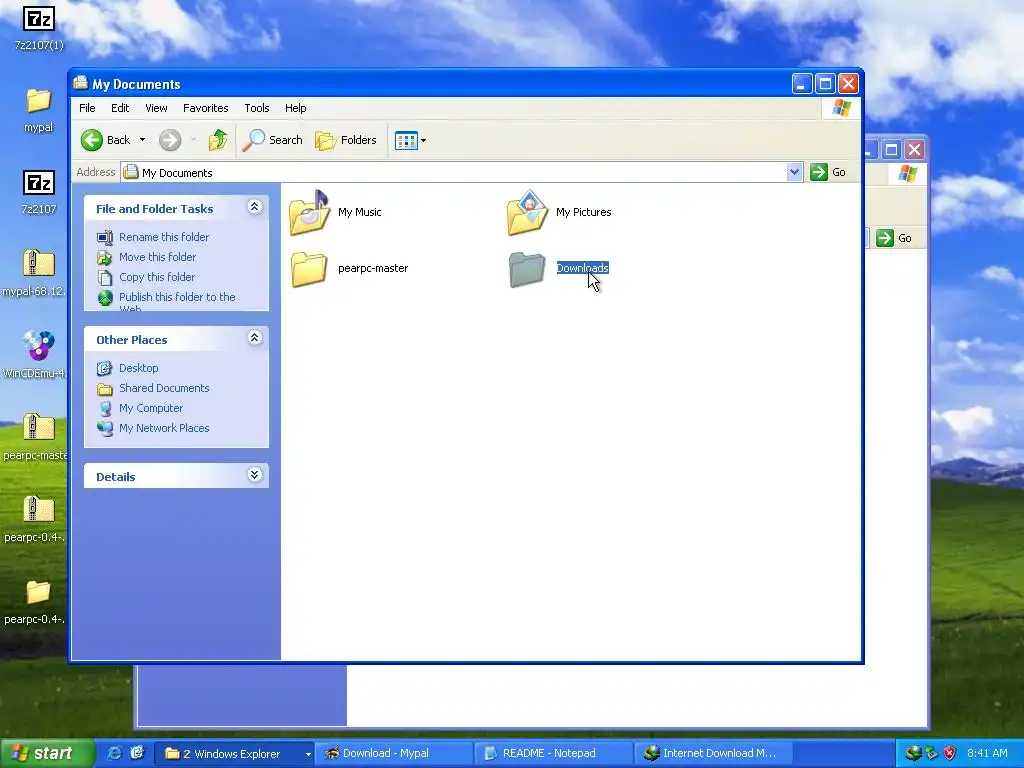Screen dimensions: 1024x768
Task: Click the My Pictures folder label
Action: pos(583,212)
